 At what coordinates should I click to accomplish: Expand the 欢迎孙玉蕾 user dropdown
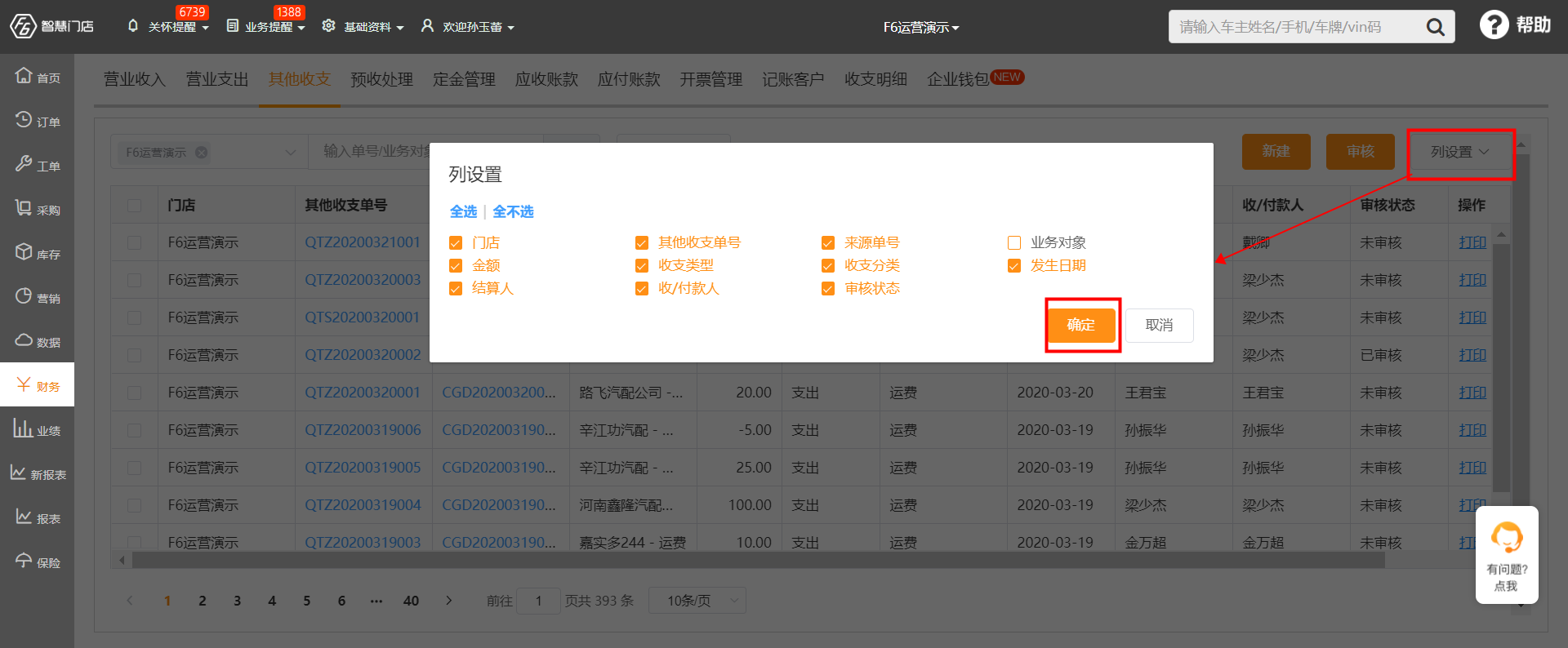click(x=511, y=28)
